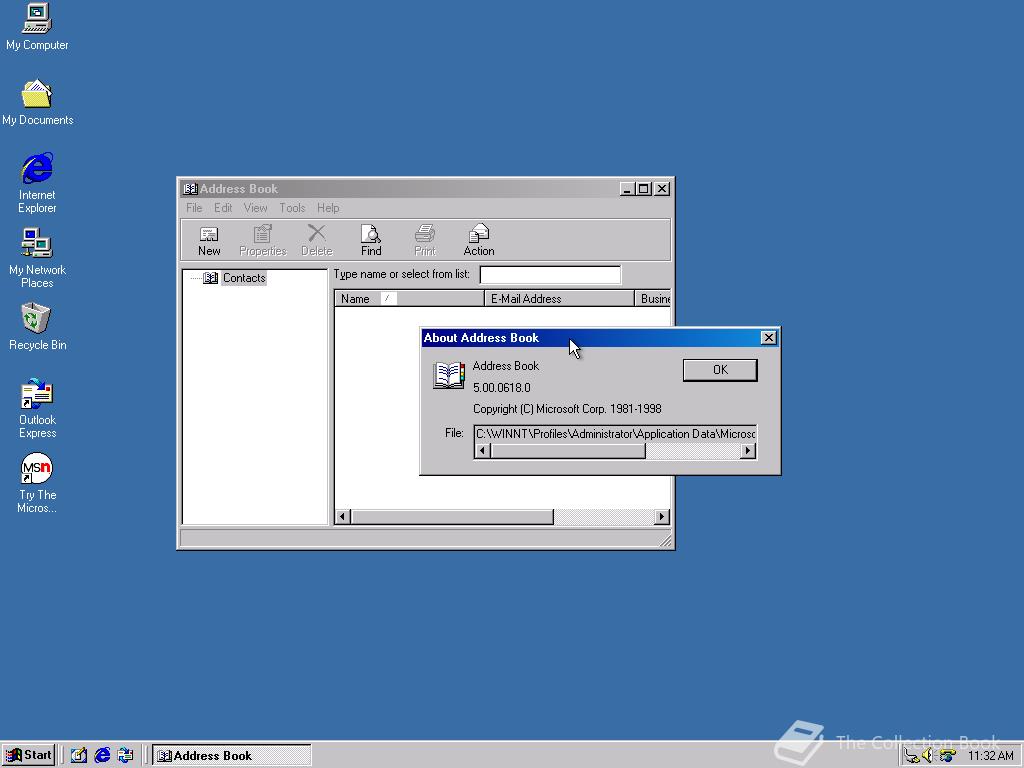Click the Address Book icon in About dialog
Screen dimensions: 1024x768
coord(449,376)
